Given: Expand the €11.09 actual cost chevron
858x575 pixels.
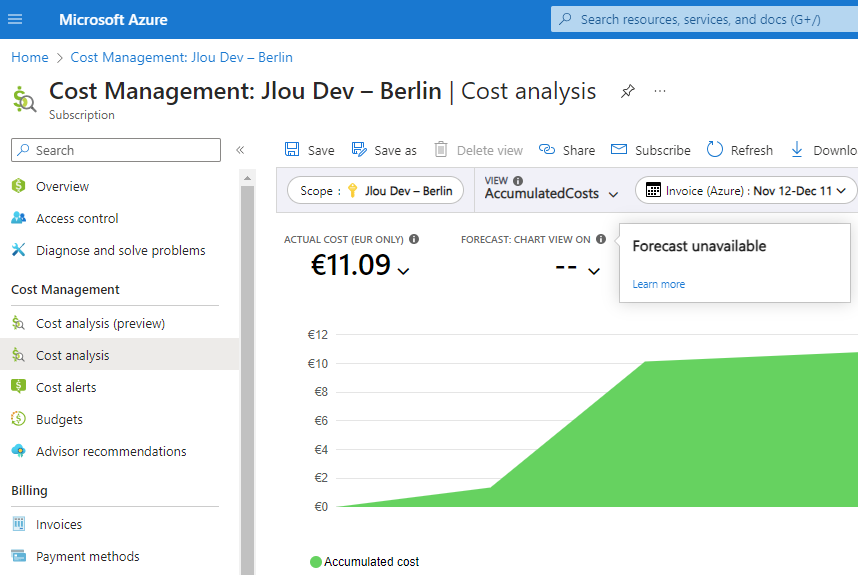Looking at the screenshot, I should coord(403,271).
